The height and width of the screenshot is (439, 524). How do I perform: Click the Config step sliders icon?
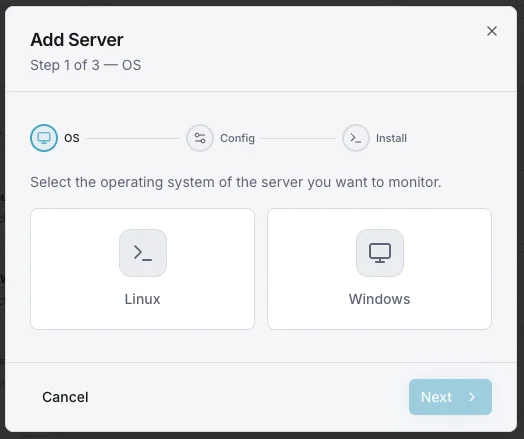tap(200, 138)
